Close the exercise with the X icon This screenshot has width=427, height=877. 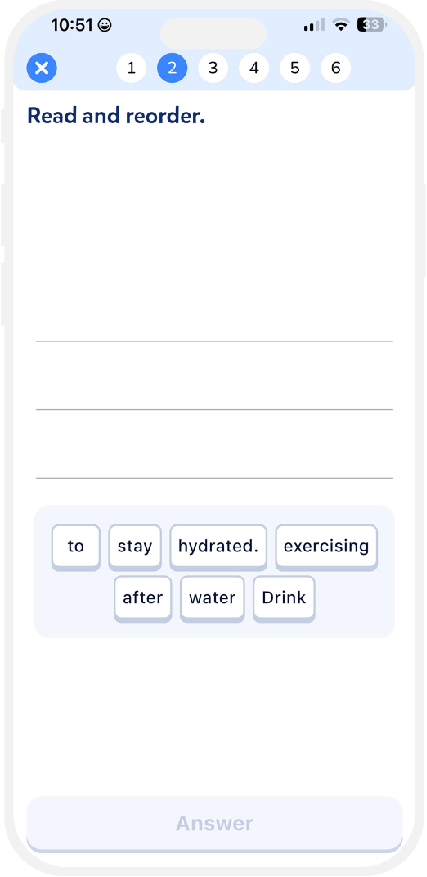[41, 69]
